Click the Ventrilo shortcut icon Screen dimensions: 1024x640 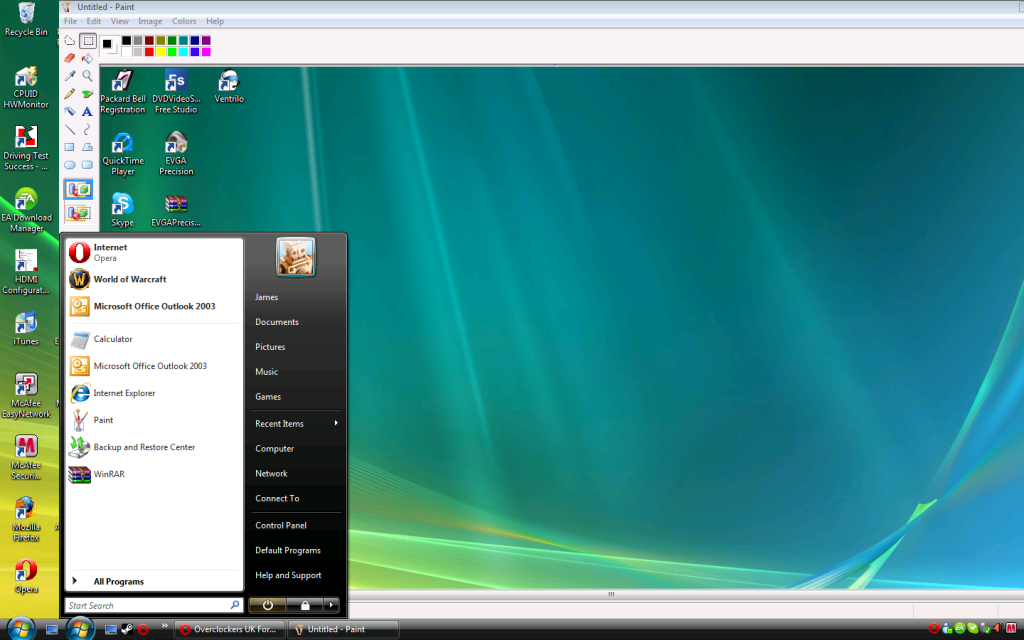tap(229, 86)
